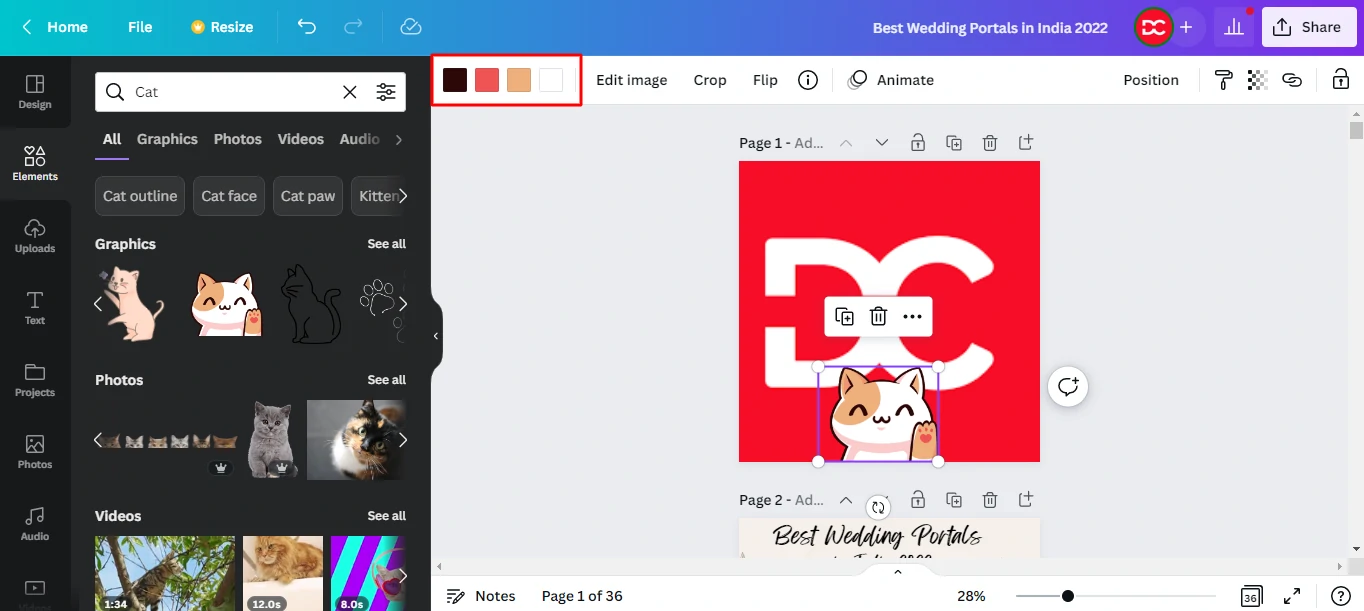
Task: Expand the page thumbnails bar chevron
Action: click(898, 571)
